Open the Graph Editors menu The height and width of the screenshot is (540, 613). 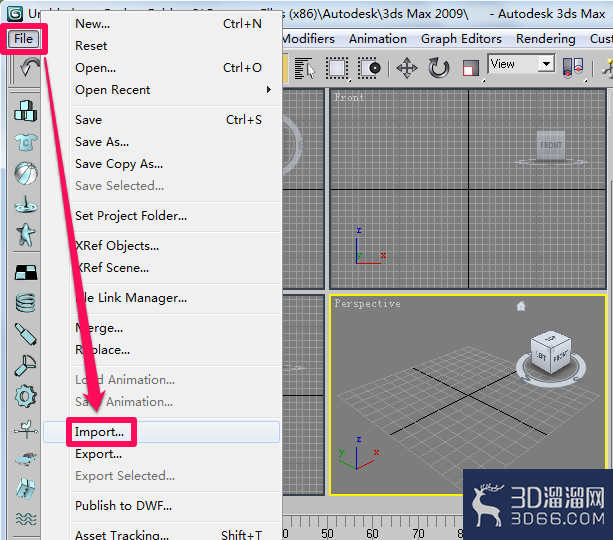point(461,39)
